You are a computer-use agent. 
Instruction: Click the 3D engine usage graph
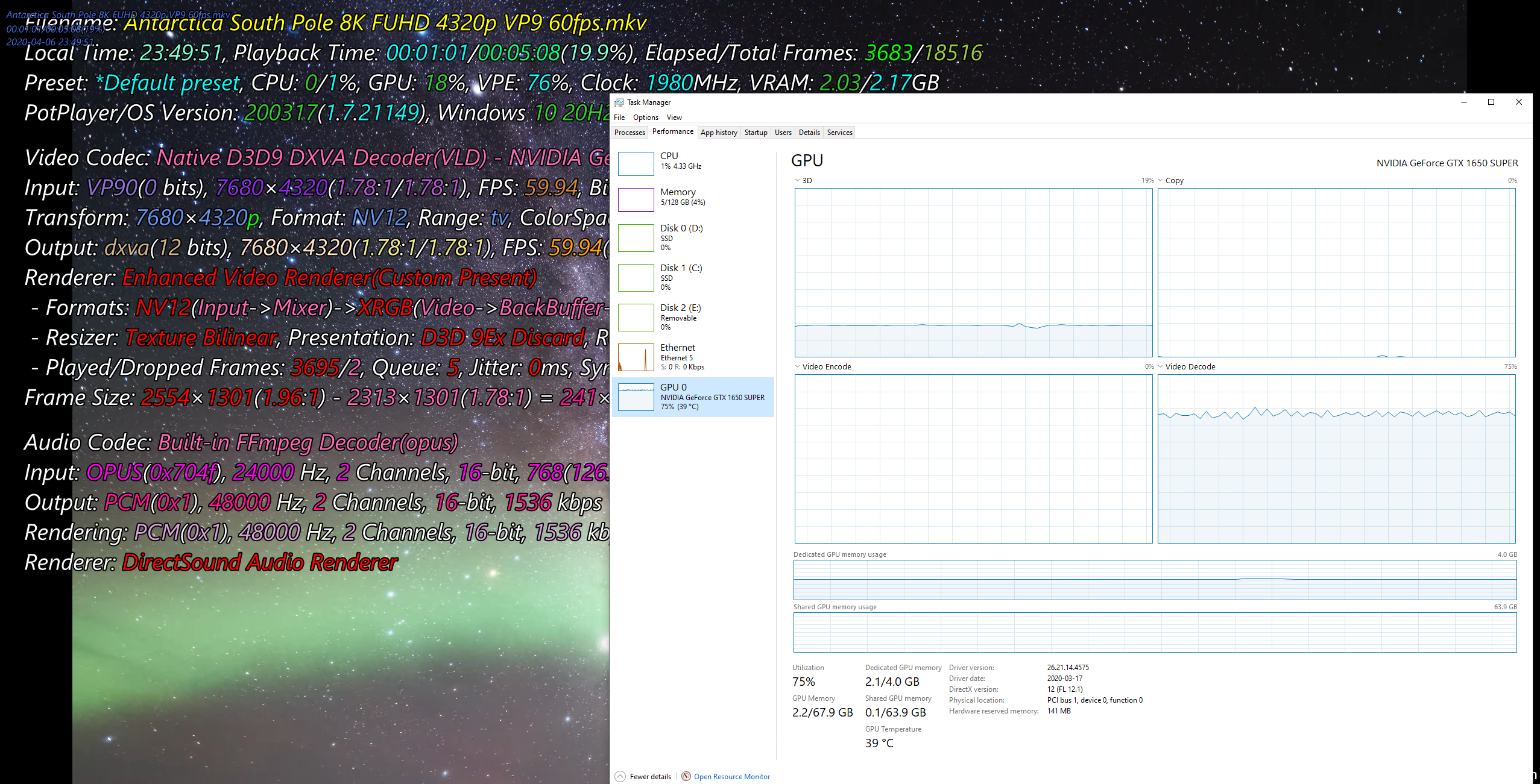[973, 272]
